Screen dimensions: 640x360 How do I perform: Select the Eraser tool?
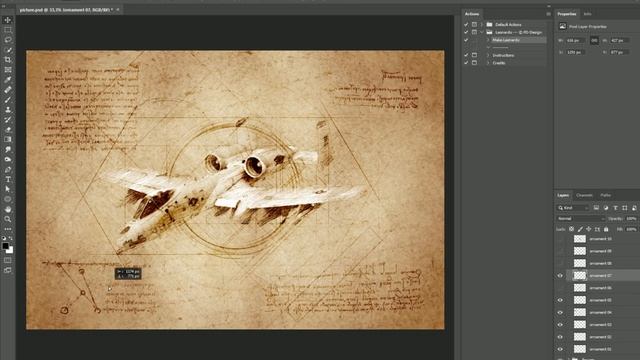pyautogui.click(x=7, y=129)
